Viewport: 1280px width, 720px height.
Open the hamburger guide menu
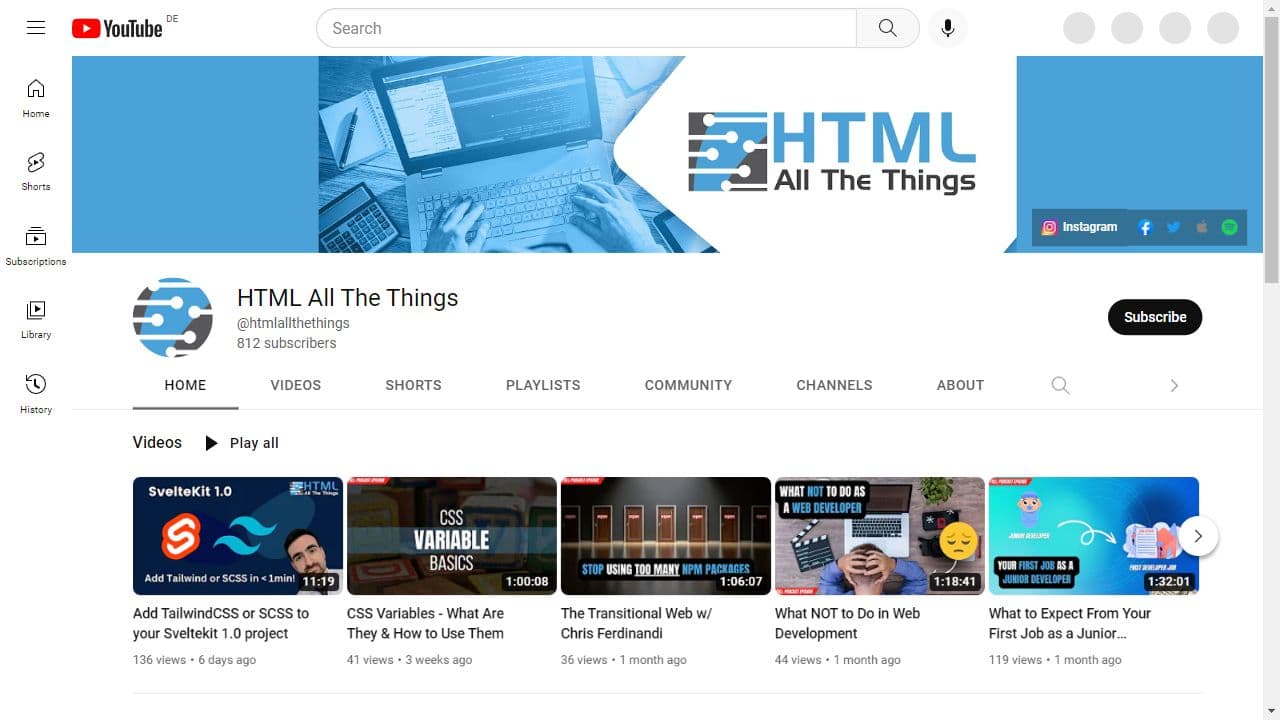[36, 28]
